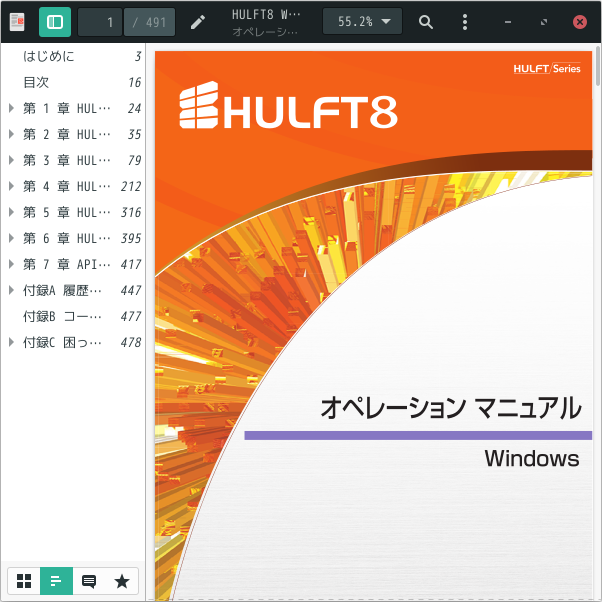Toggle the sidebar panel button

55,22
